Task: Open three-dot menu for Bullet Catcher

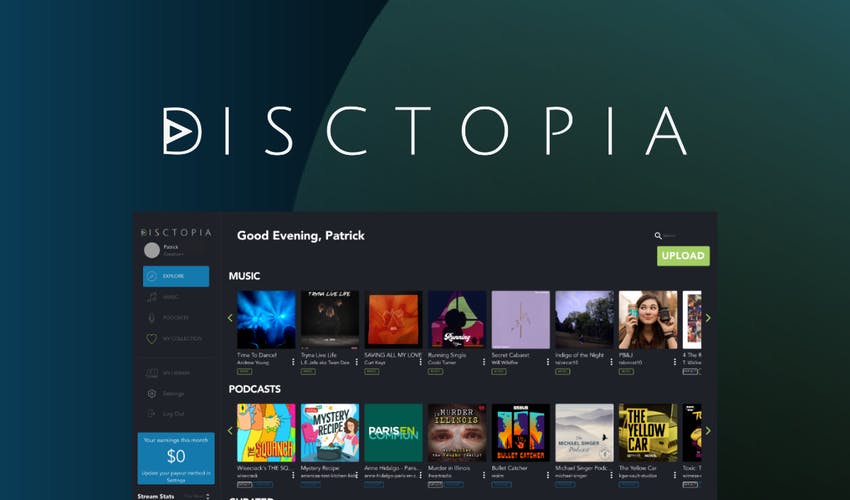Action: 548,475
